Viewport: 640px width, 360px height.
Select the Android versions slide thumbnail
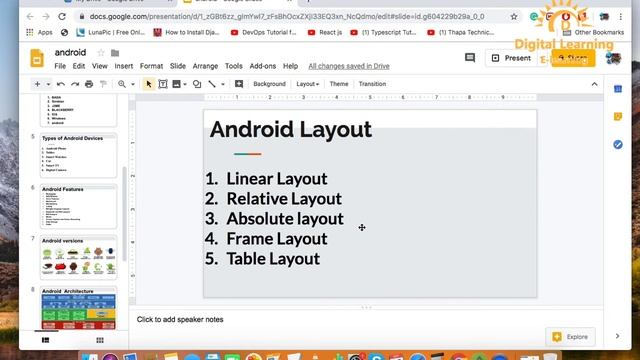(x=78, y=257)
